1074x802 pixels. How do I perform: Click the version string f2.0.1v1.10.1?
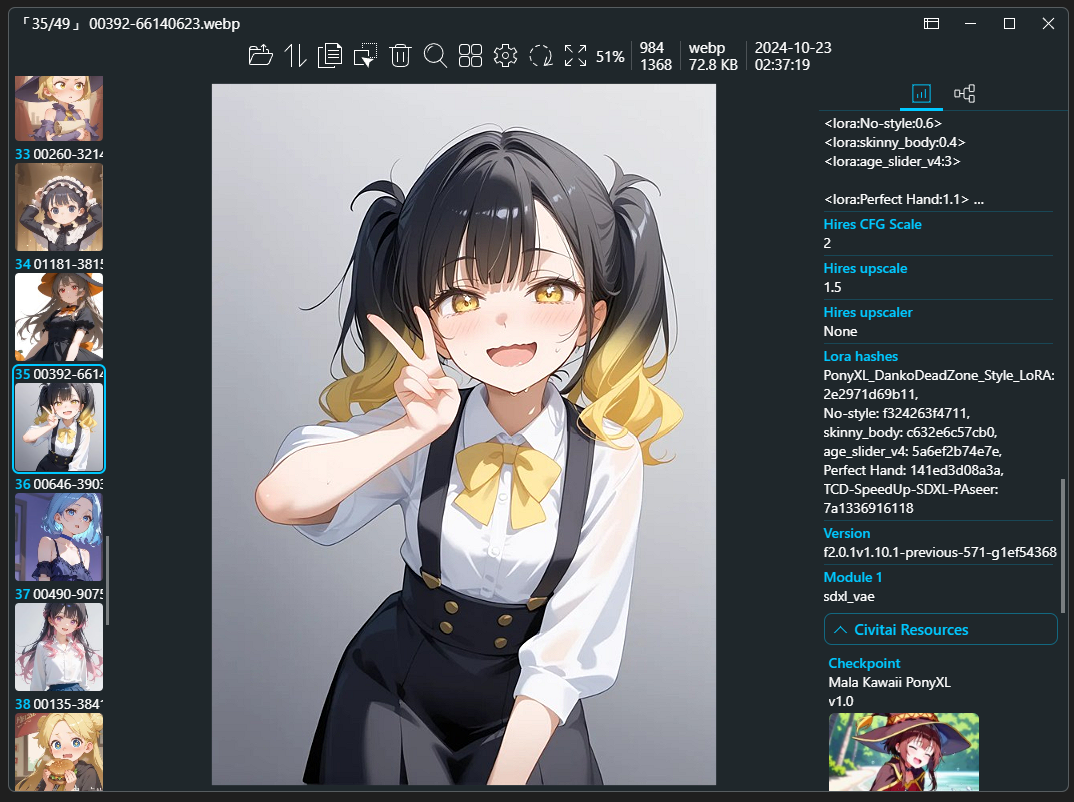pyautogui.click(x=940, y=552)
